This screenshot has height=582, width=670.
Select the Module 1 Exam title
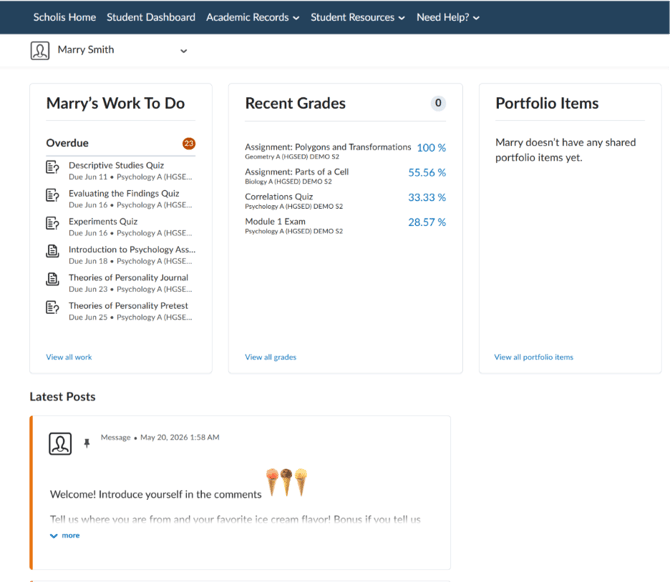click(275, 221)
